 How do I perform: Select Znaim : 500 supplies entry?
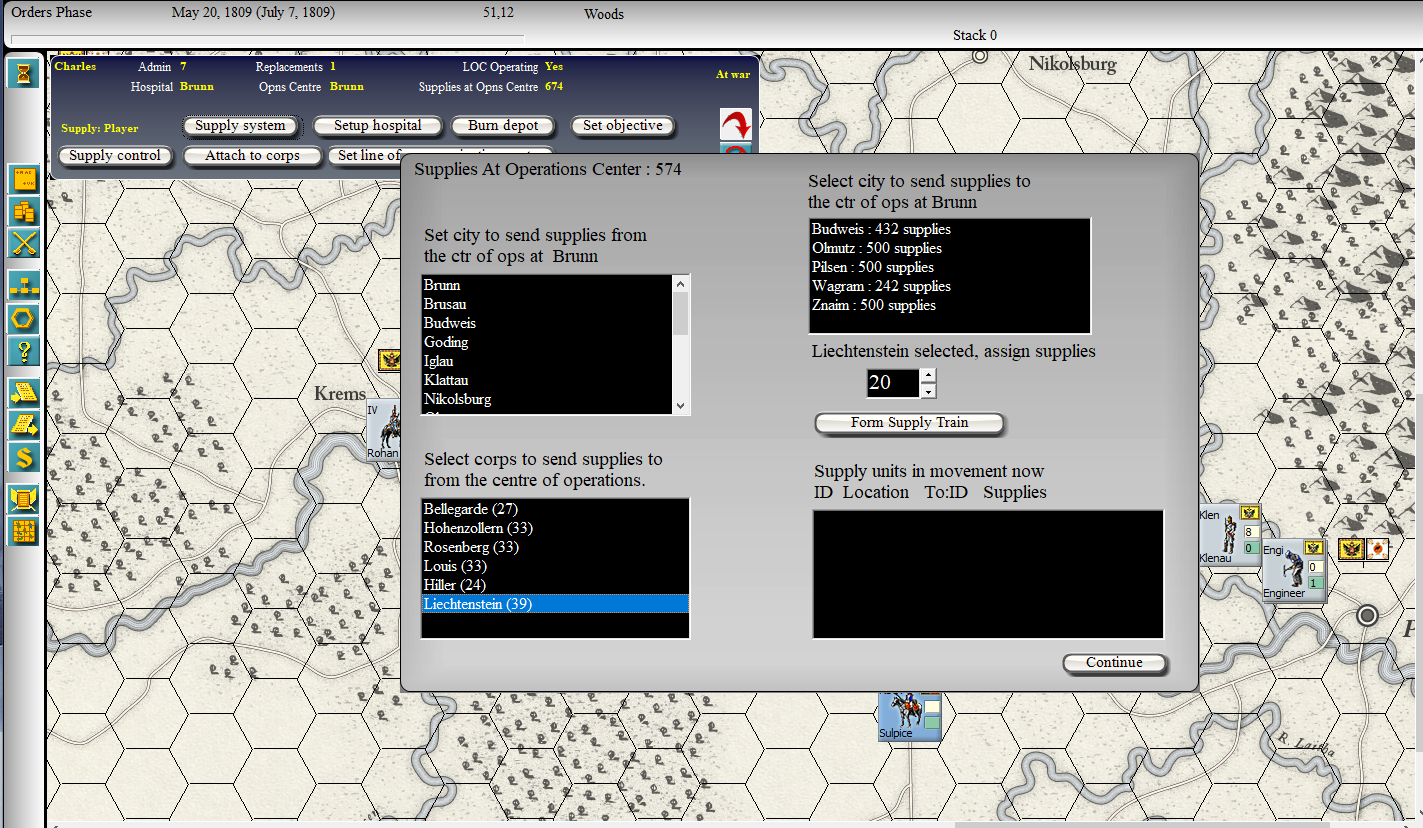949,305
